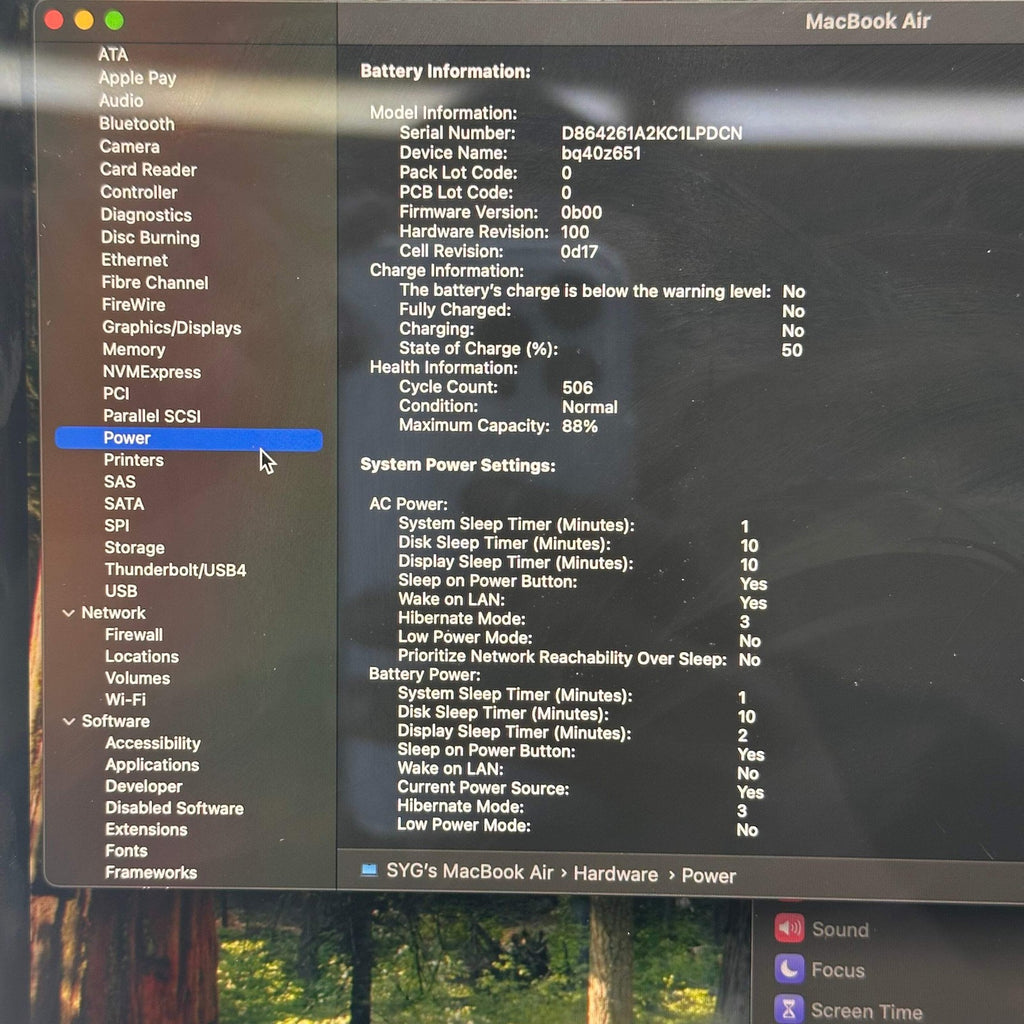Viewport: 1024px width, 1024px height.
Task: Open the Controller entry
Action: tap(138, 192)
